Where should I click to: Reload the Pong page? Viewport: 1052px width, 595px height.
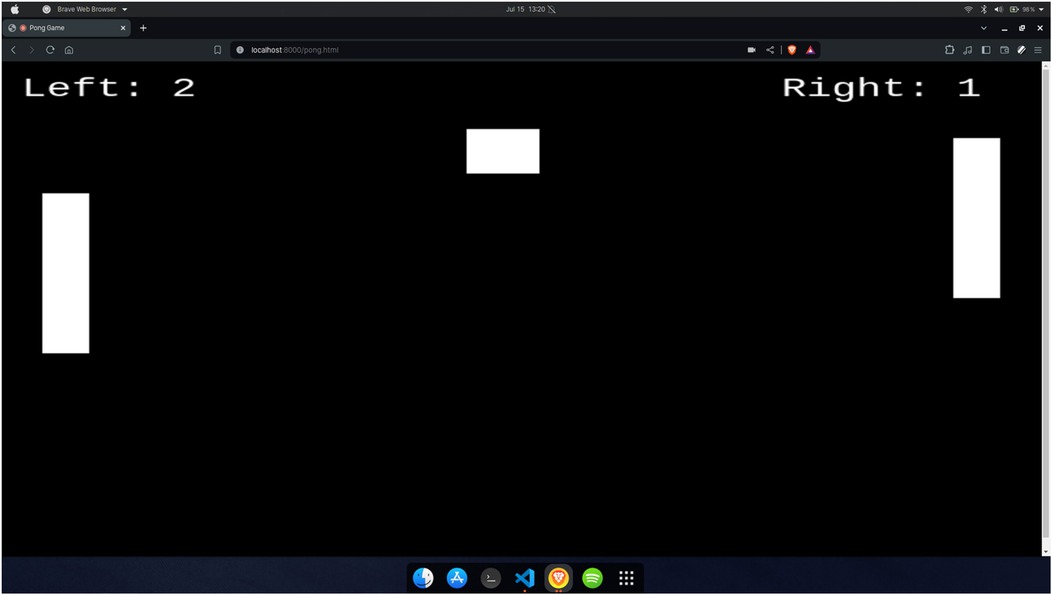(50, 50)
